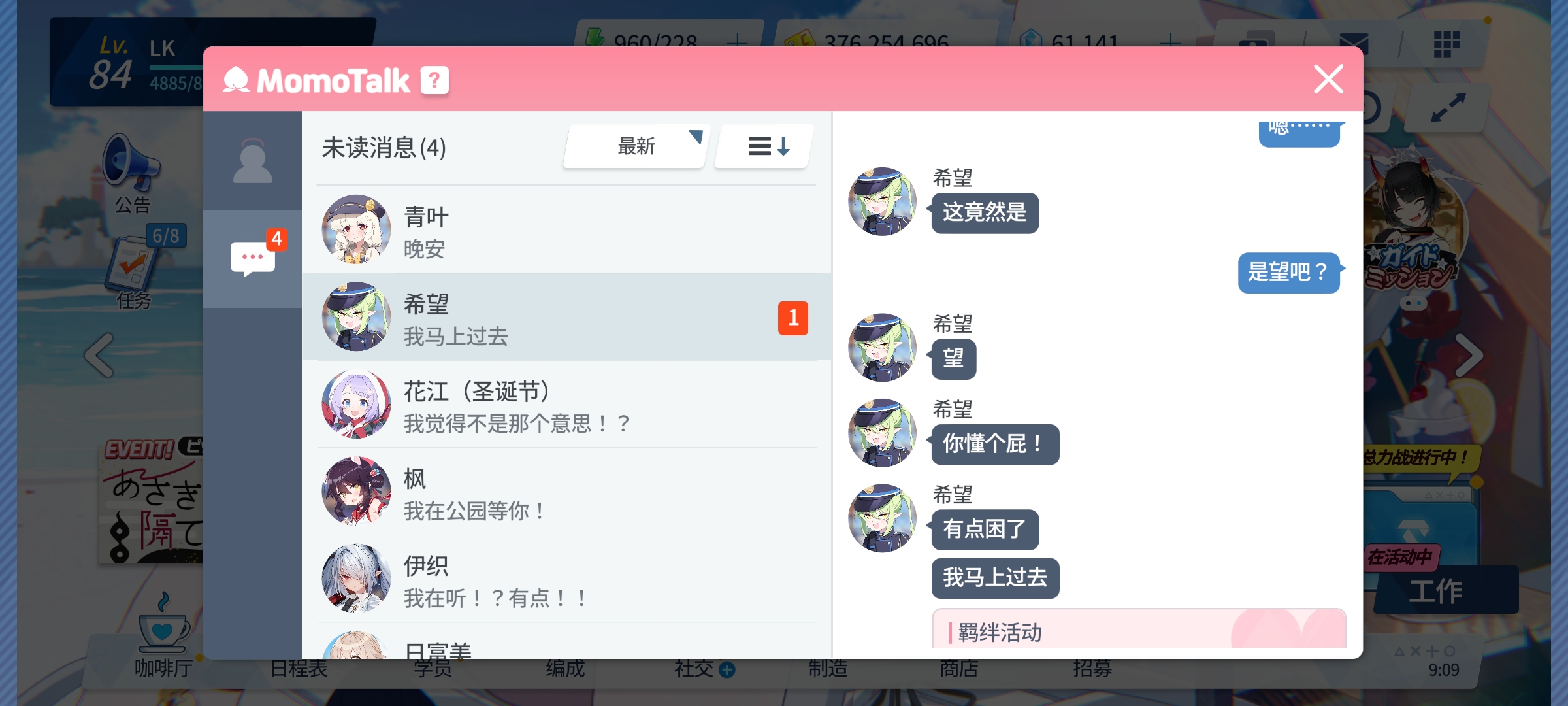
Task: Tap the 羁绊活动 bond event button
Action: [1139, 630]
